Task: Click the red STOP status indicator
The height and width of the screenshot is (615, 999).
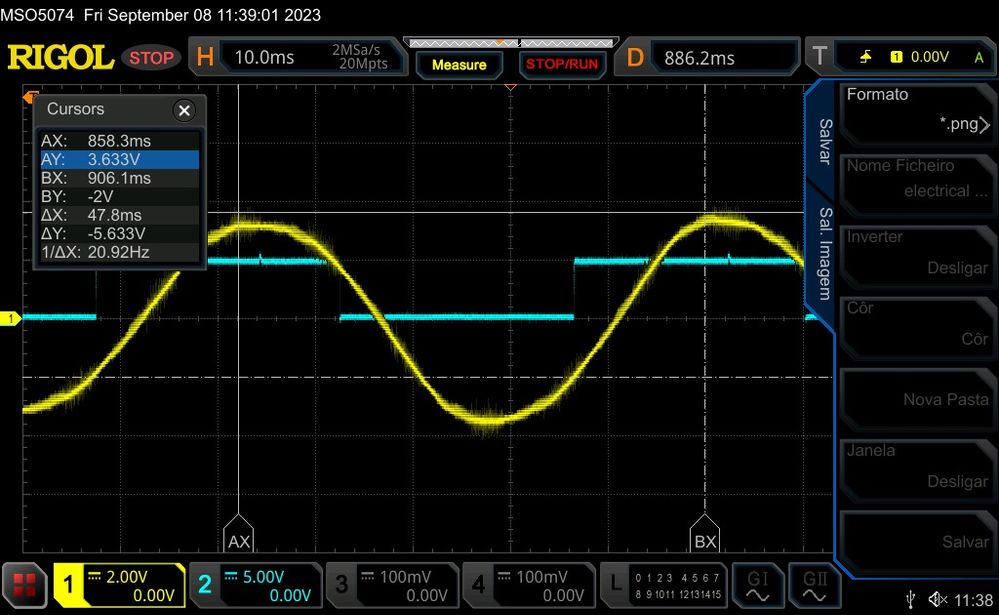Action: click(152, 58)
